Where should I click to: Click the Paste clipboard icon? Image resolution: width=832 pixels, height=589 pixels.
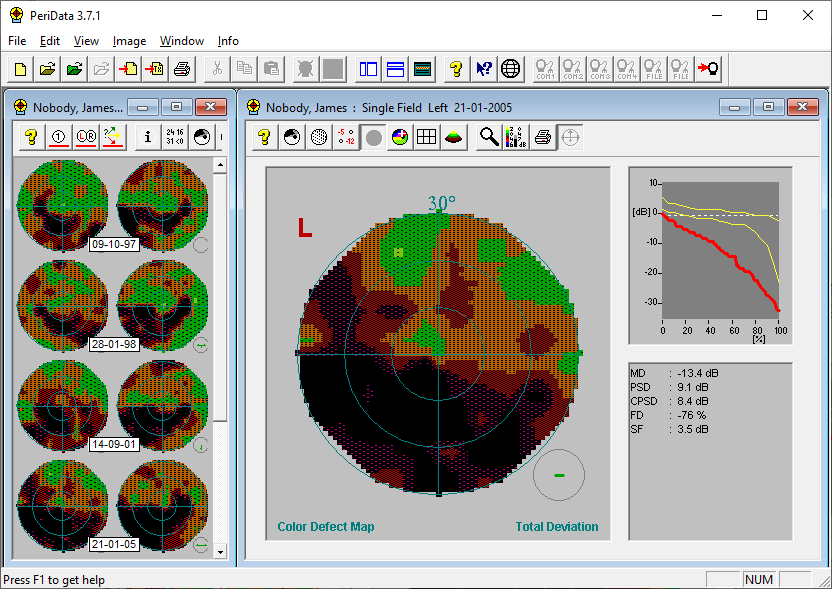pyautogui.click(x=272, y=69)
